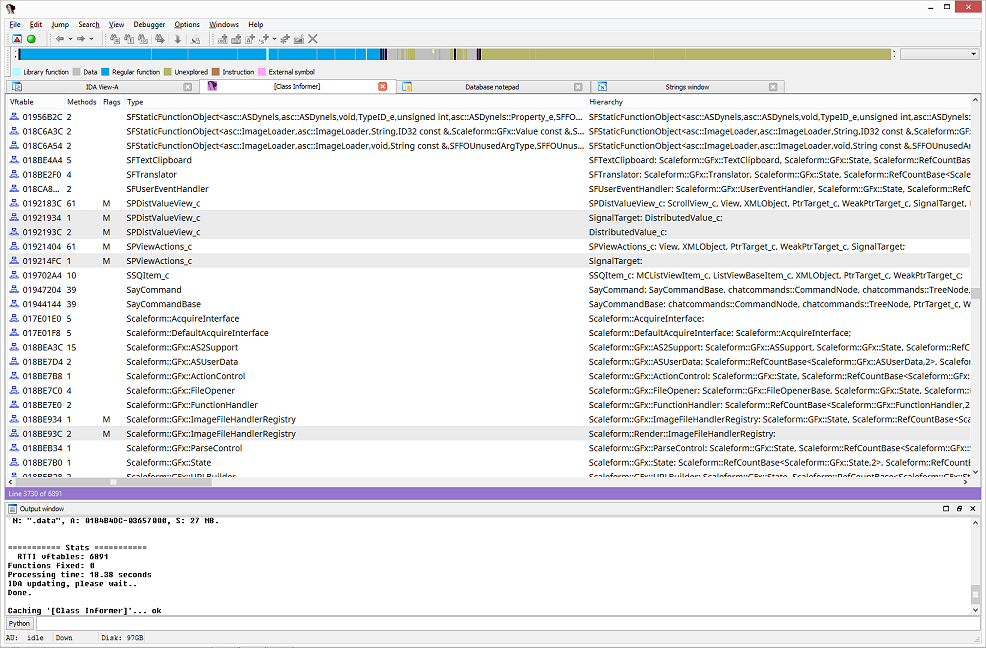Click the binoculars icon with an arrow

tap(160, 39)
